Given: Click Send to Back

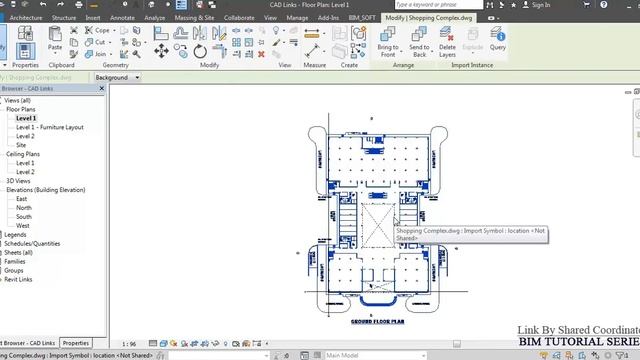Looking at the screenshot, I should tap(419, 42).
